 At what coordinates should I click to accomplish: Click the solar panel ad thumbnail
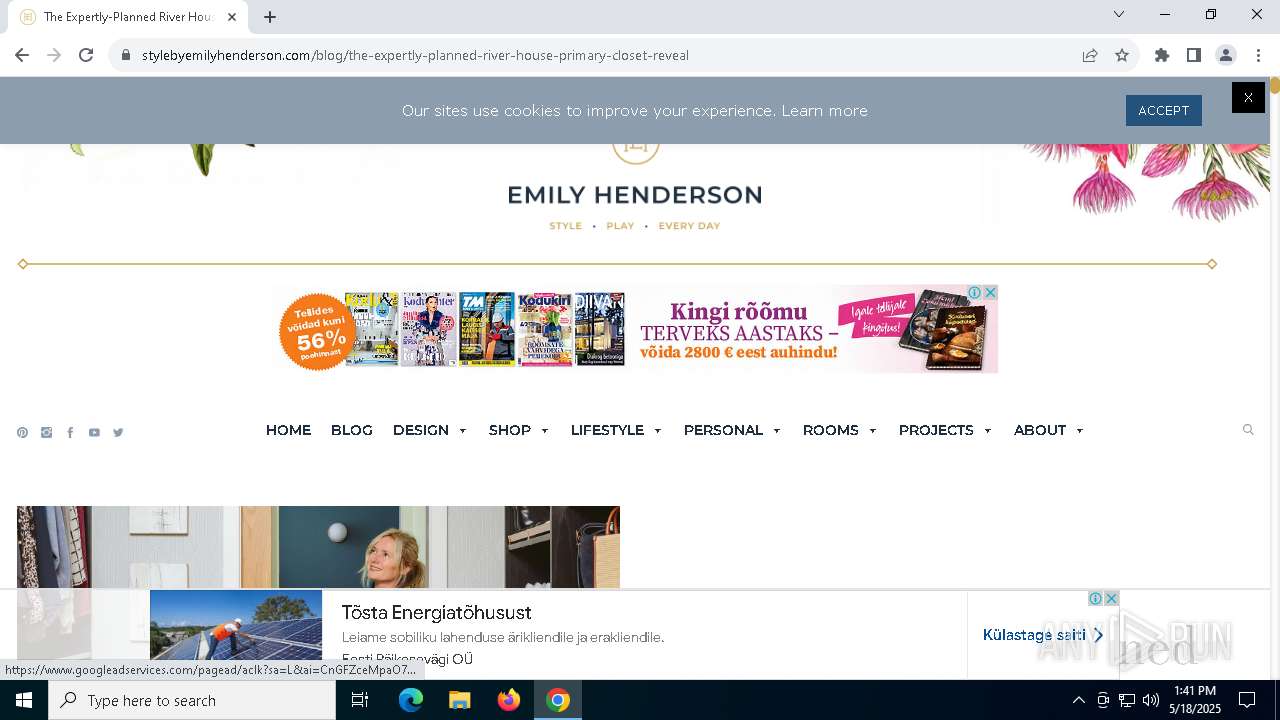pos(236,625)
